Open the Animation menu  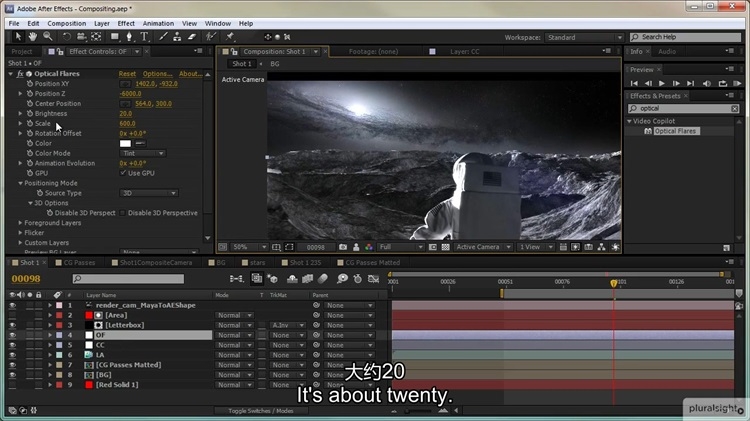[x=158, y=23]
